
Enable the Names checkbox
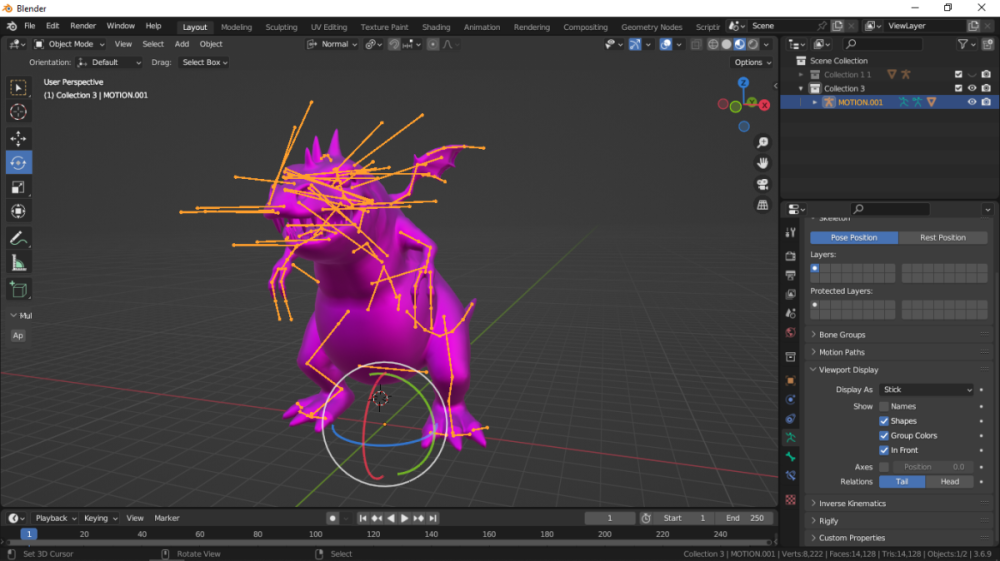point(884,406)
